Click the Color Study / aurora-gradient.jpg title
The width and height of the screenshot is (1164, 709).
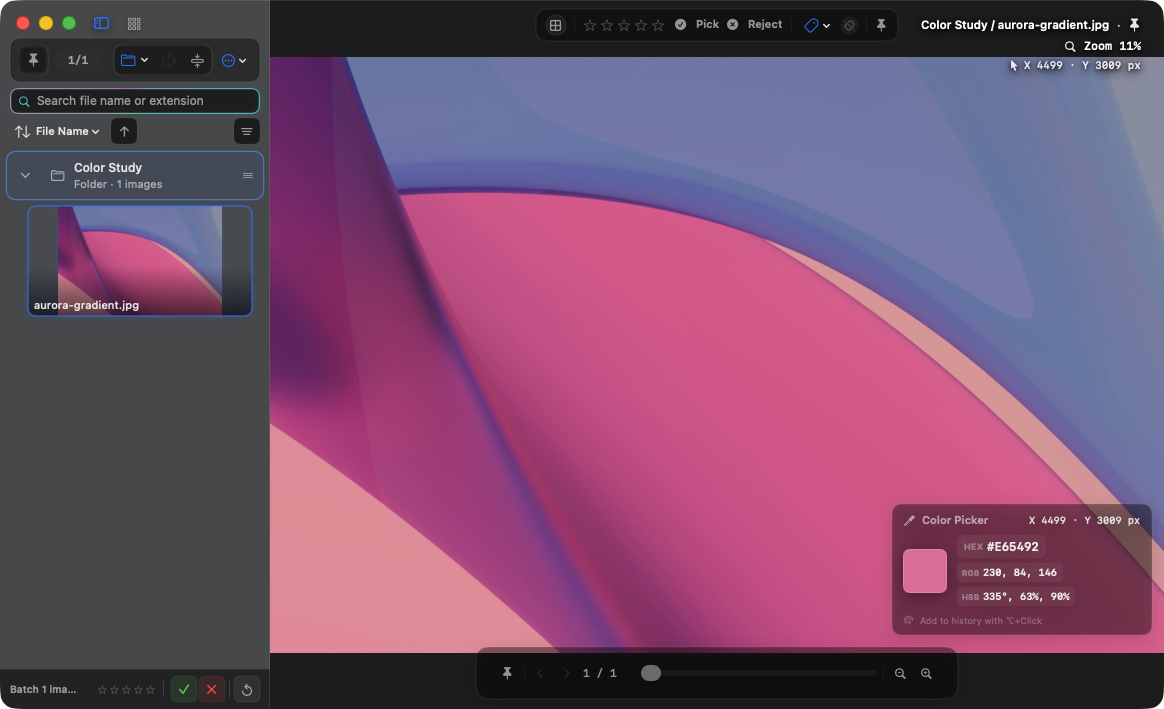click(x=1015, y=25)
